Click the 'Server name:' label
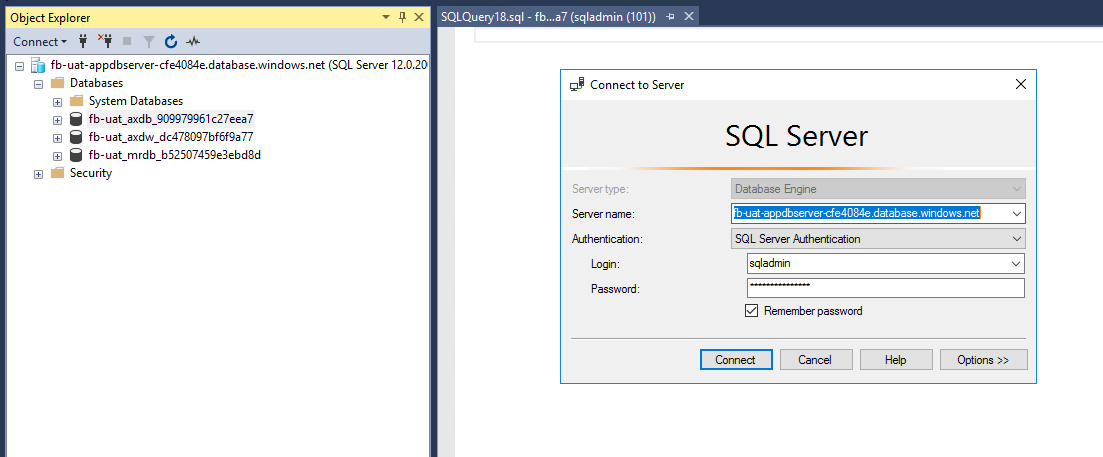Viewport: 1103px width, 457px height. [604, 214]
